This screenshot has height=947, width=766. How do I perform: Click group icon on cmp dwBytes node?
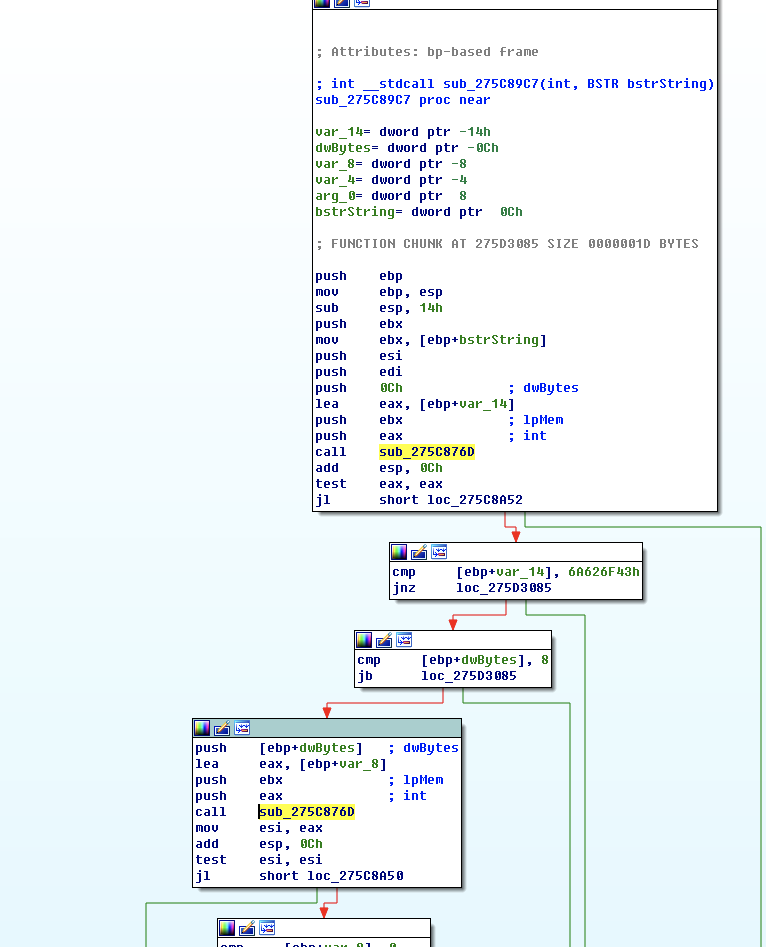click(403, 640)
